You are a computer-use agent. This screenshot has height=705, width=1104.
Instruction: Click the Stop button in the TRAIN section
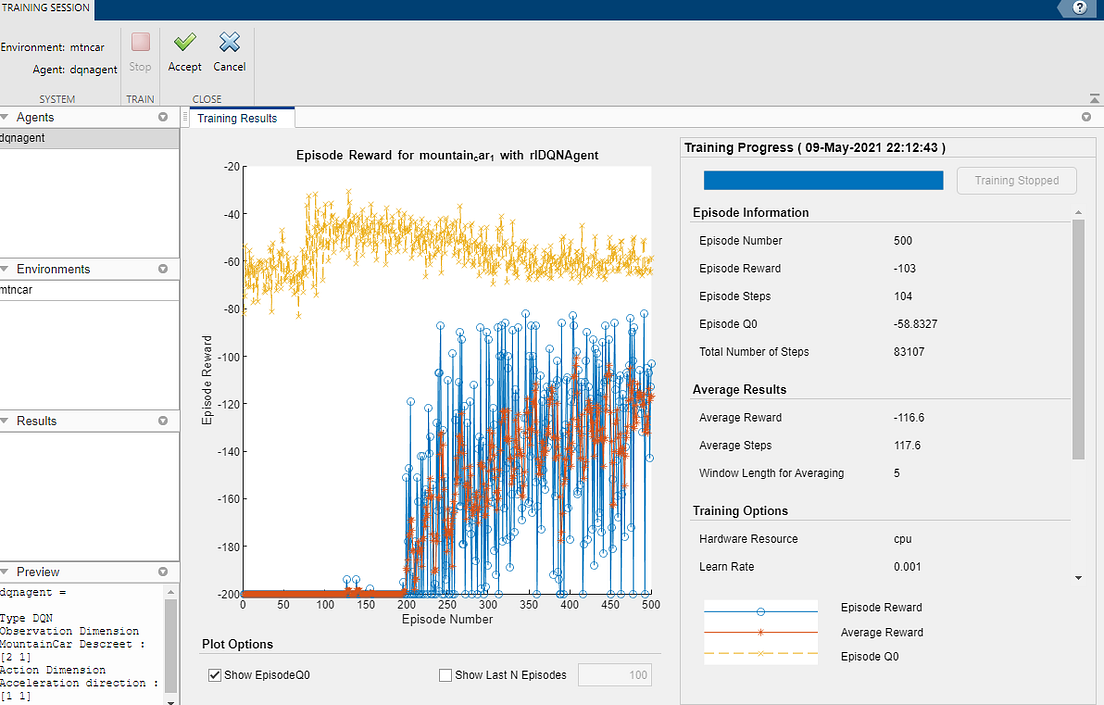point(139,52)
